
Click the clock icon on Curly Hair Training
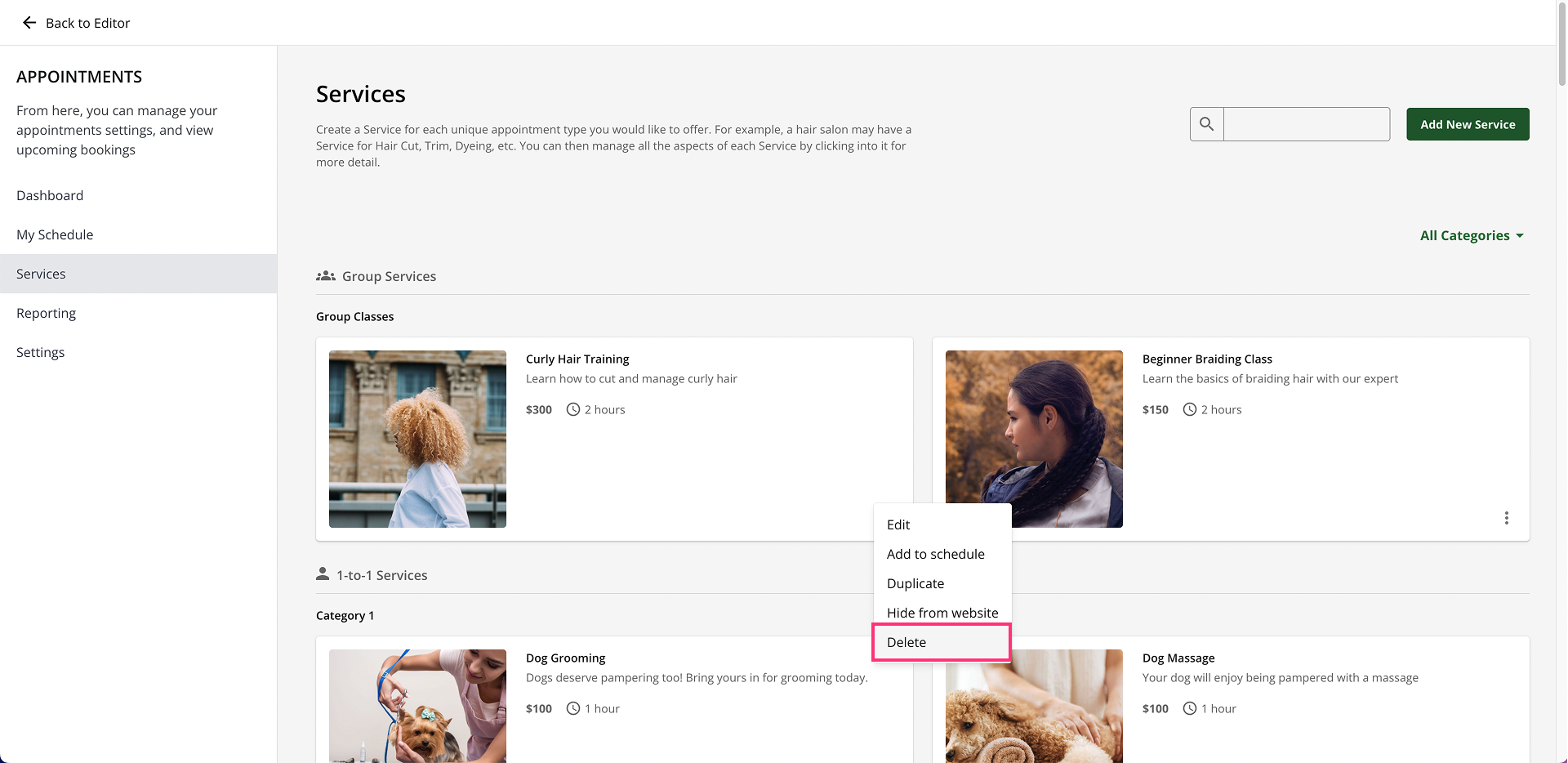[573, 409]
